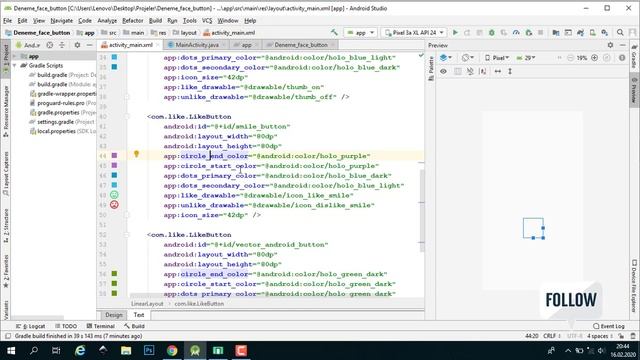Click the expand vertically arrow in Preview
The width and height of the screenshot is (640, 360).
[510, 71]
